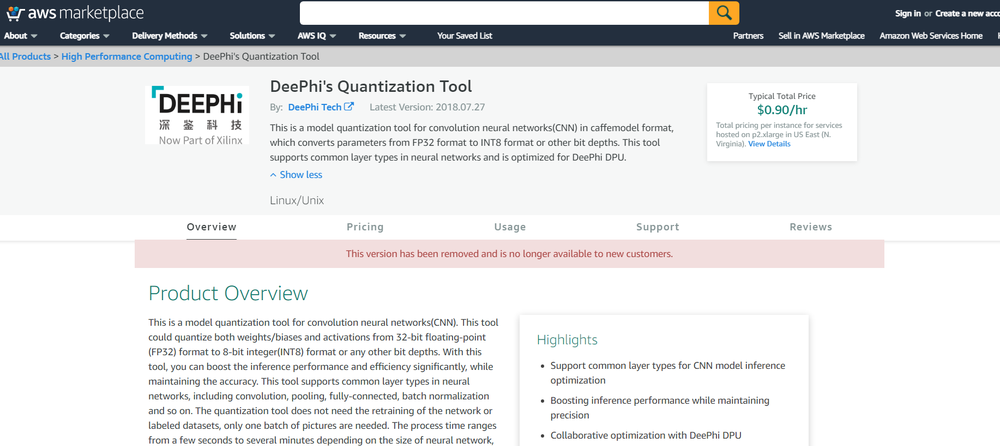Image resolution: width=1000 pixels, height=446 pixels.
Task: Click the Sign in link
Action: coord(908,13)
